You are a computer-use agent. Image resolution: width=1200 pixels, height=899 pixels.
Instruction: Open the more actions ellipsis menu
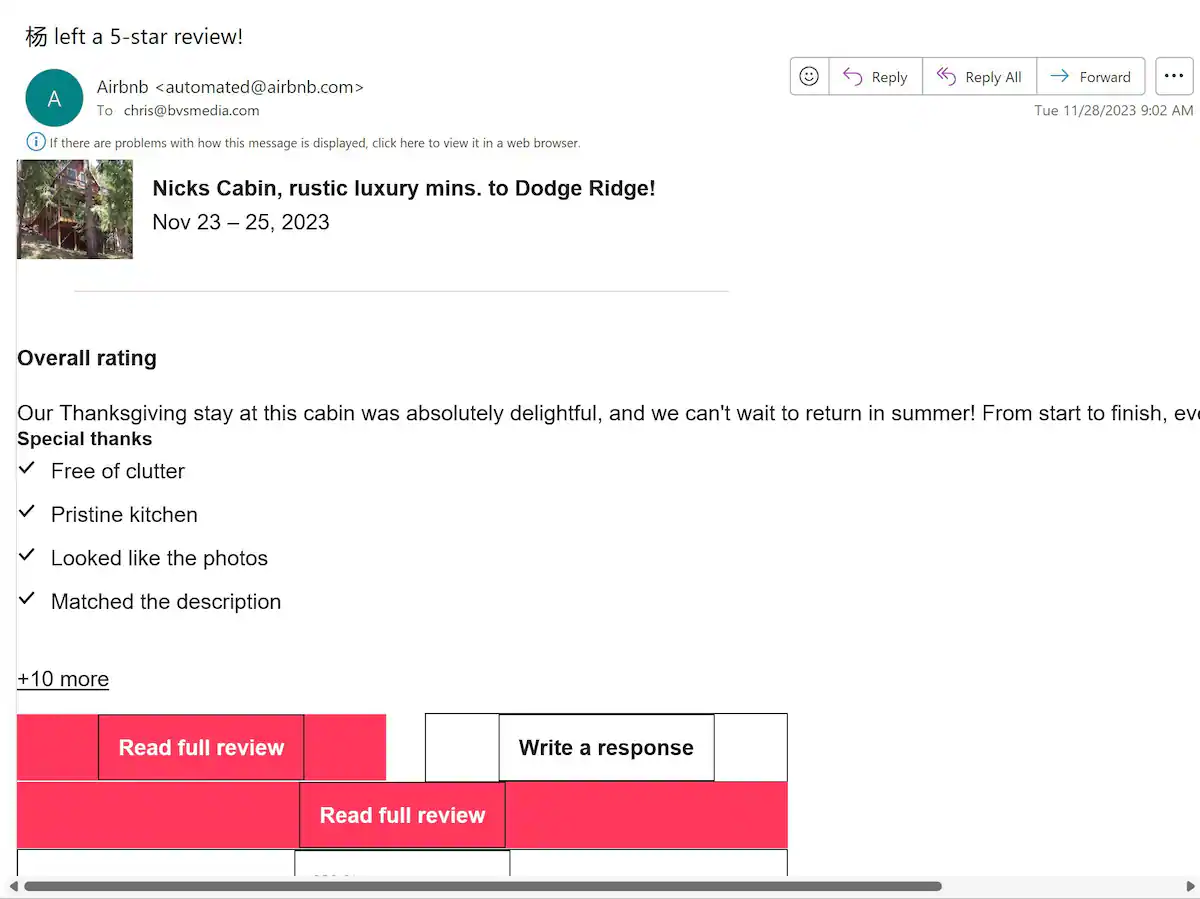[x=1174, y=77]
